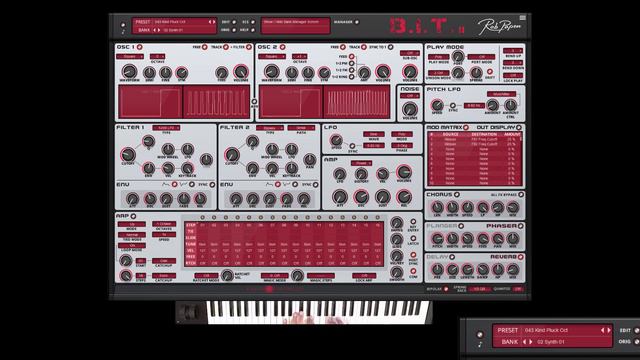The width and height of the screenshot is (640, 360).
Task: Select the 1>2 RING modulation mode
Action: tap(351, 76)
